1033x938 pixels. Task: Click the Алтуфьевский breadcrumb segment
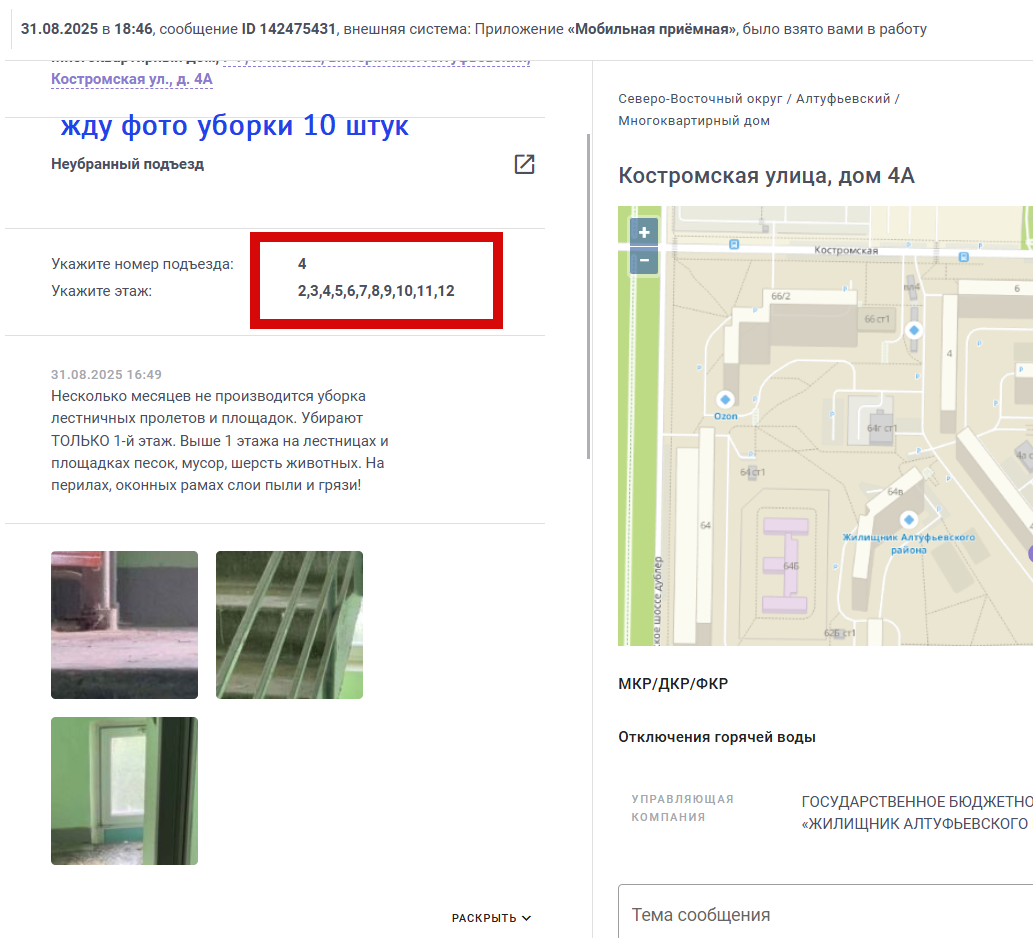pyautogui.click(x=843, y=99)
